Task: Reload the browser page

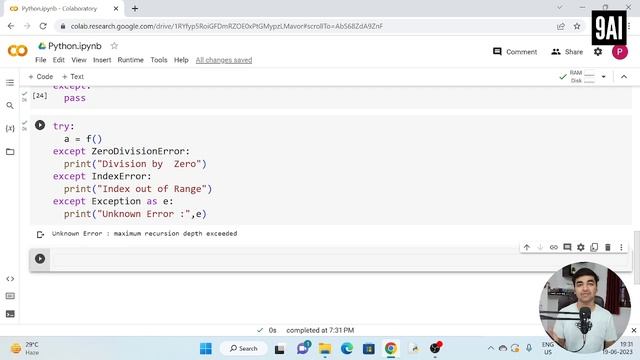Action: (x=43, y=26)
